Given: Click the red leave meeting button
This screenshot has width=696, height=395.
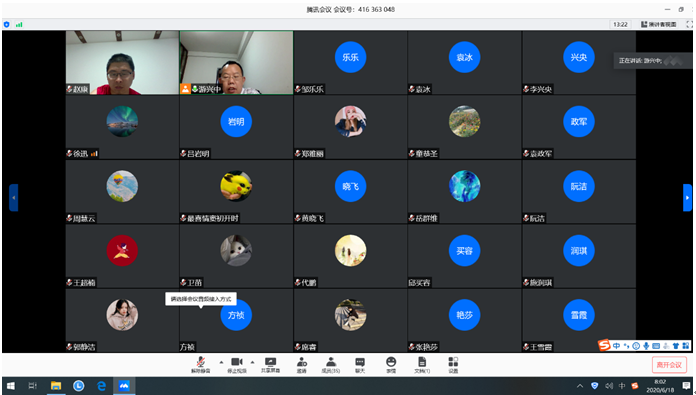Looking at the screenshot, I should 669,365.
